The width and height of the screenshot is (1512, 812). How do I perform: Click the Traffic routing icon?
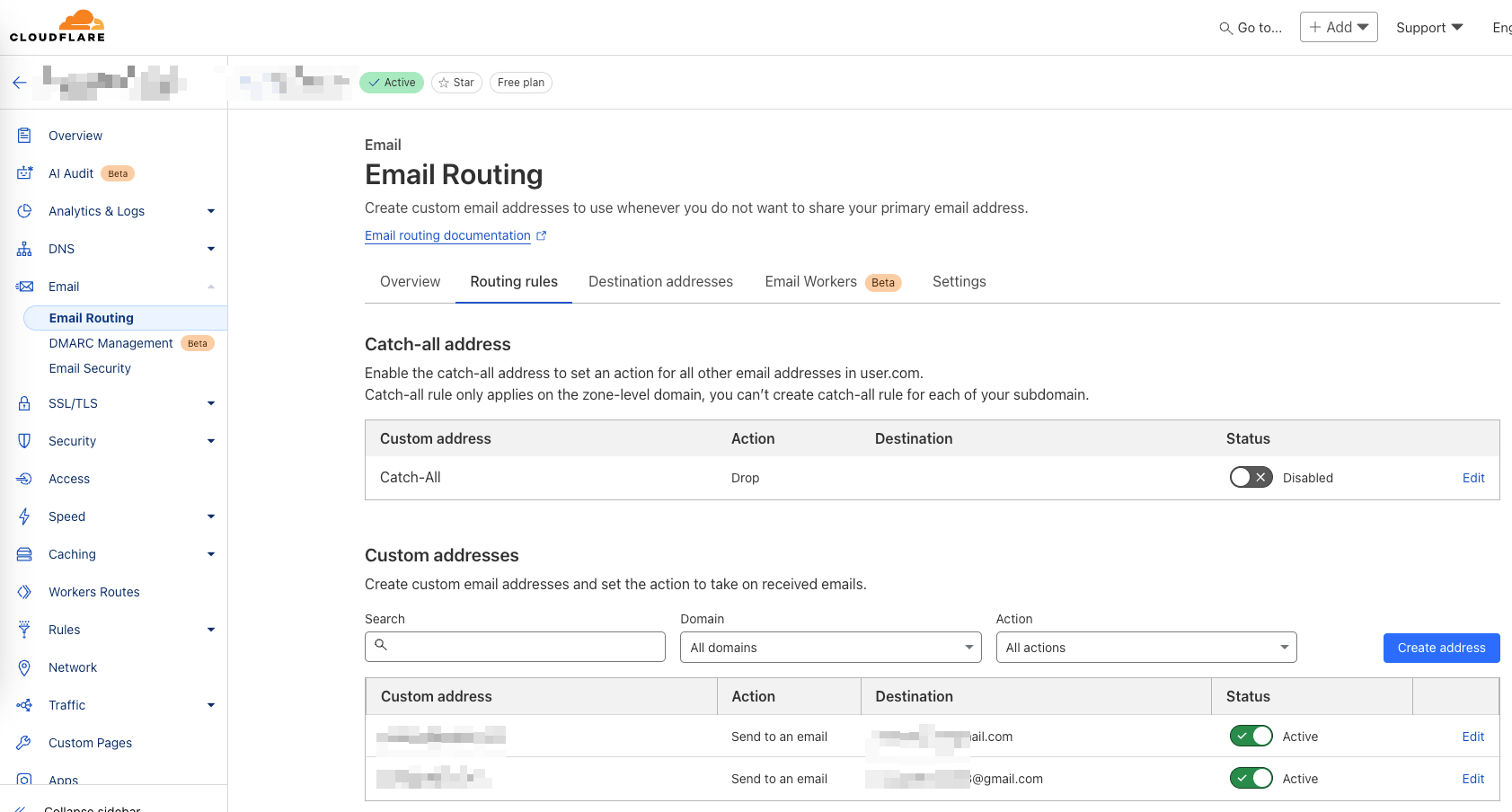24,705
